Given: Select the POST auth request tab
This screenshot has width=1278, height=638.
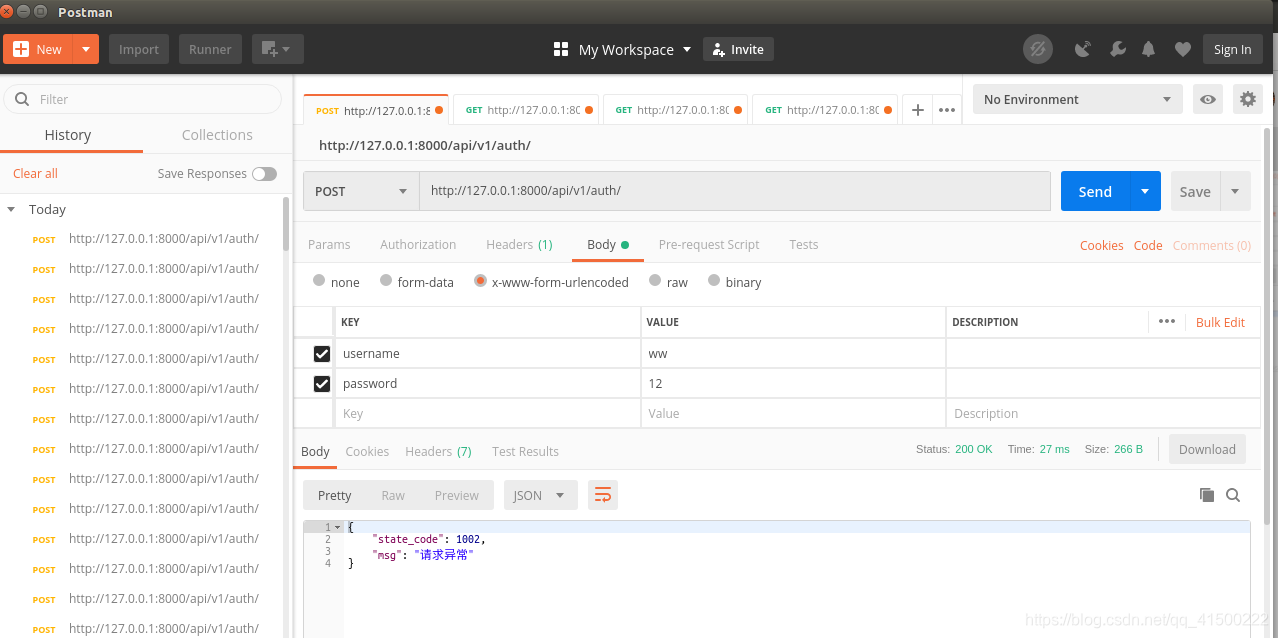Looking at the screenshot, I should click(x=377, y=110).
